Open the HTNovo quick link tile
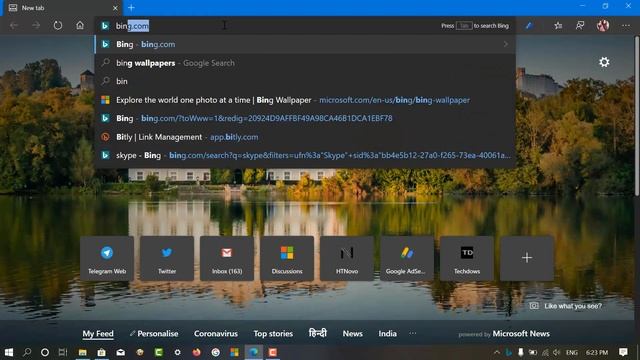This screenshot has width=640, height=360. (347, 258)
